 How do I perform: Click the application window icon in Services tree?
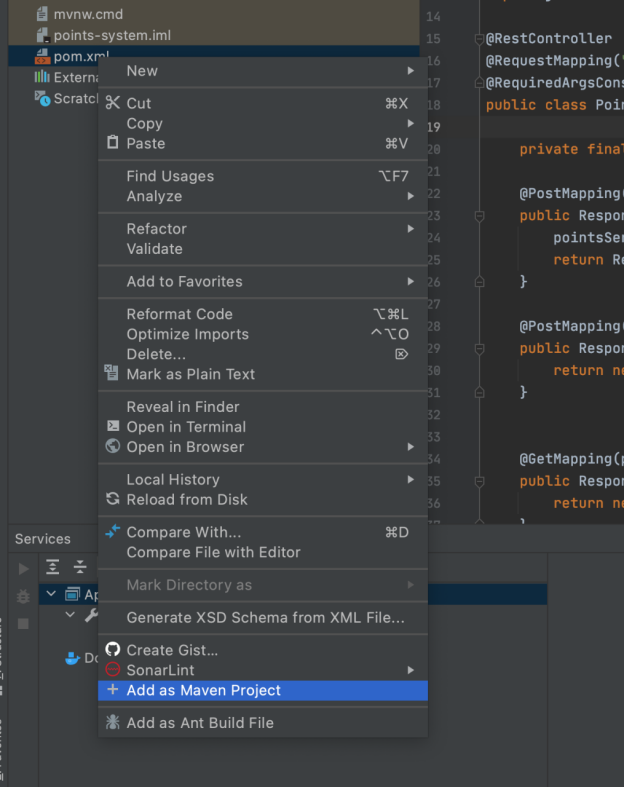point(72,595)
